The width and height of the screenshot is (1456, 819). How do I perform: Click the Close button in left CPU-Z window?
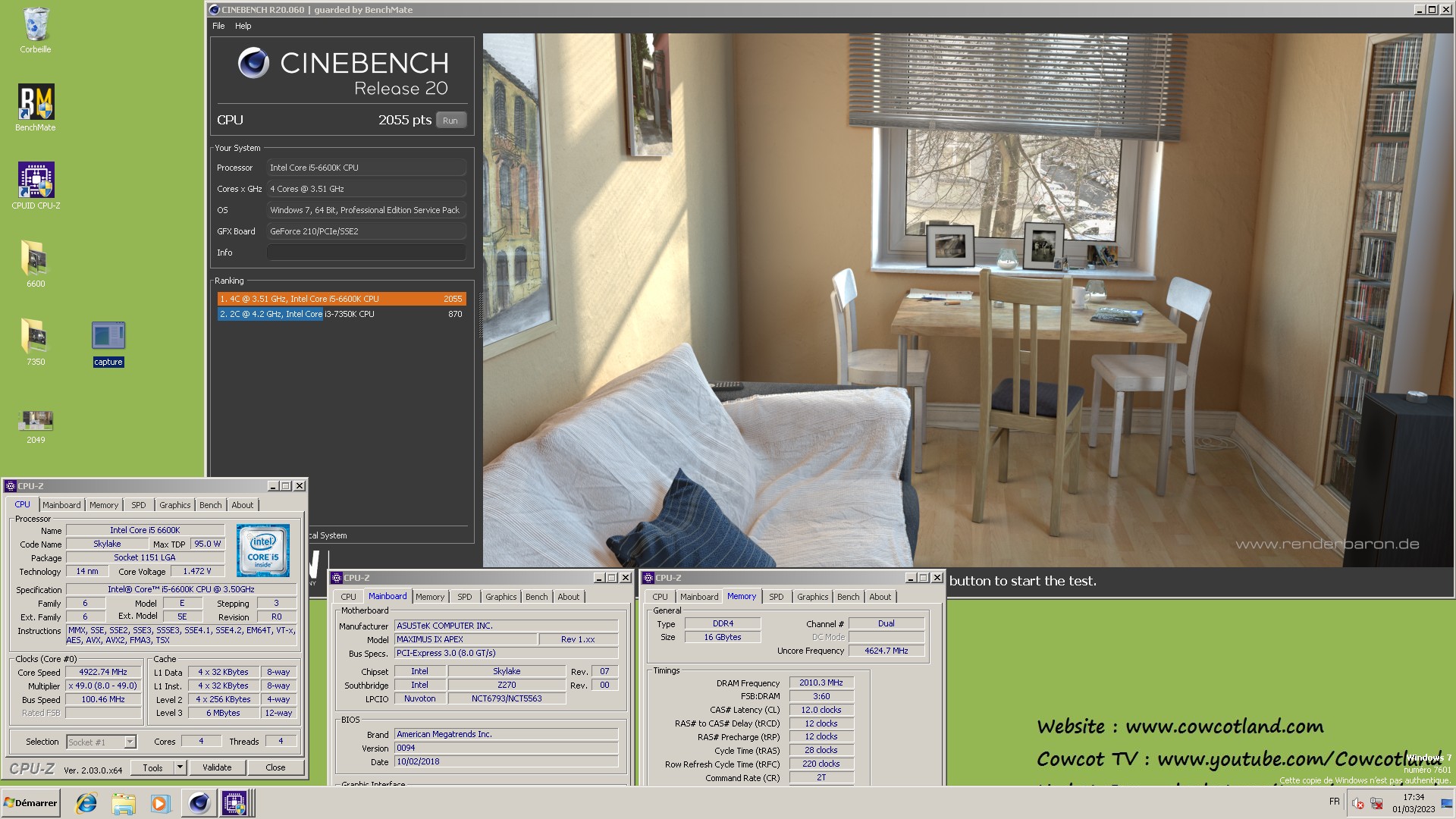[275, 768]
